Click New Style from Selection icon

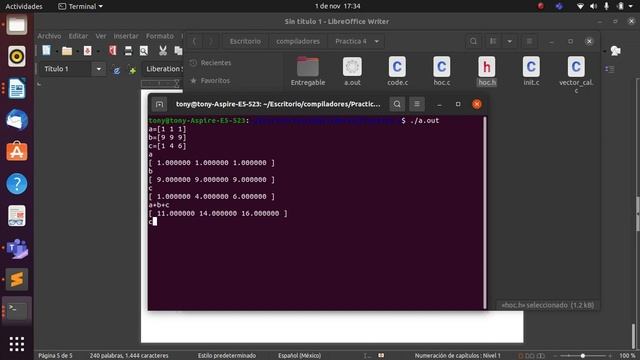[x=132, y=70]
